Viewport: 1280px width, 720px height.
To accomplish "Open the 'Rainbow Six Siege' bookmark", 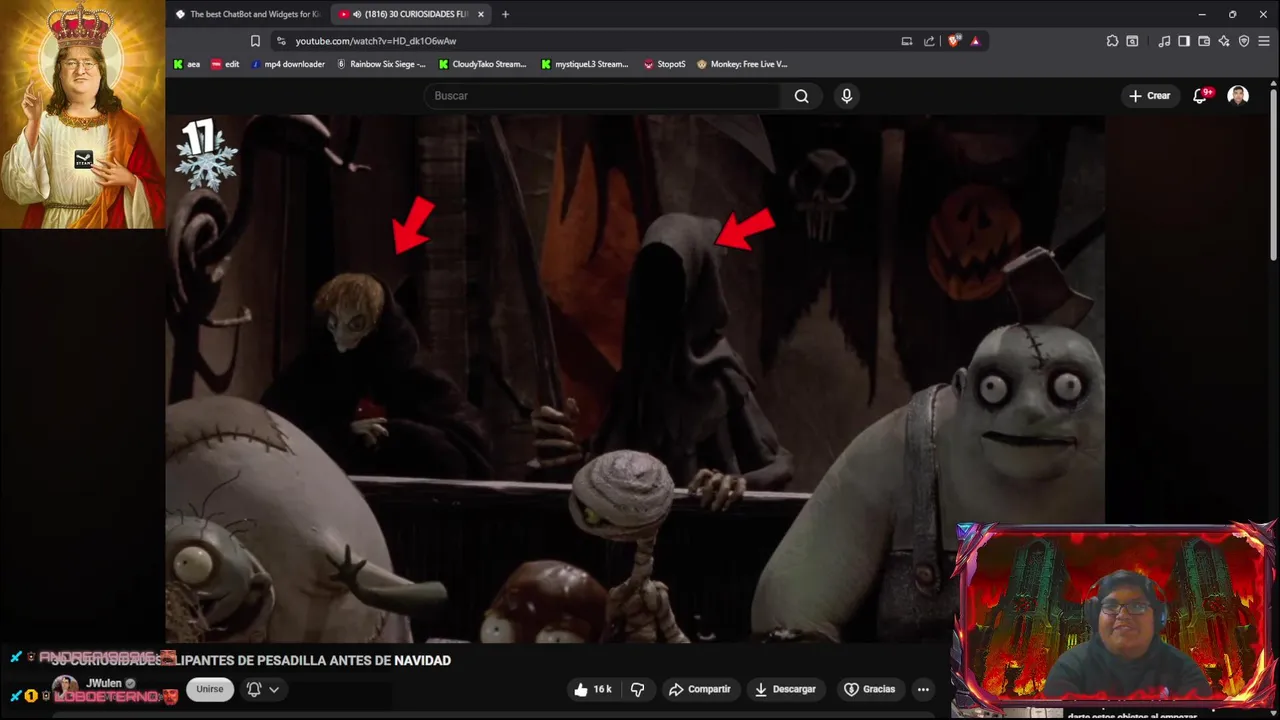I will pos(381,64).
